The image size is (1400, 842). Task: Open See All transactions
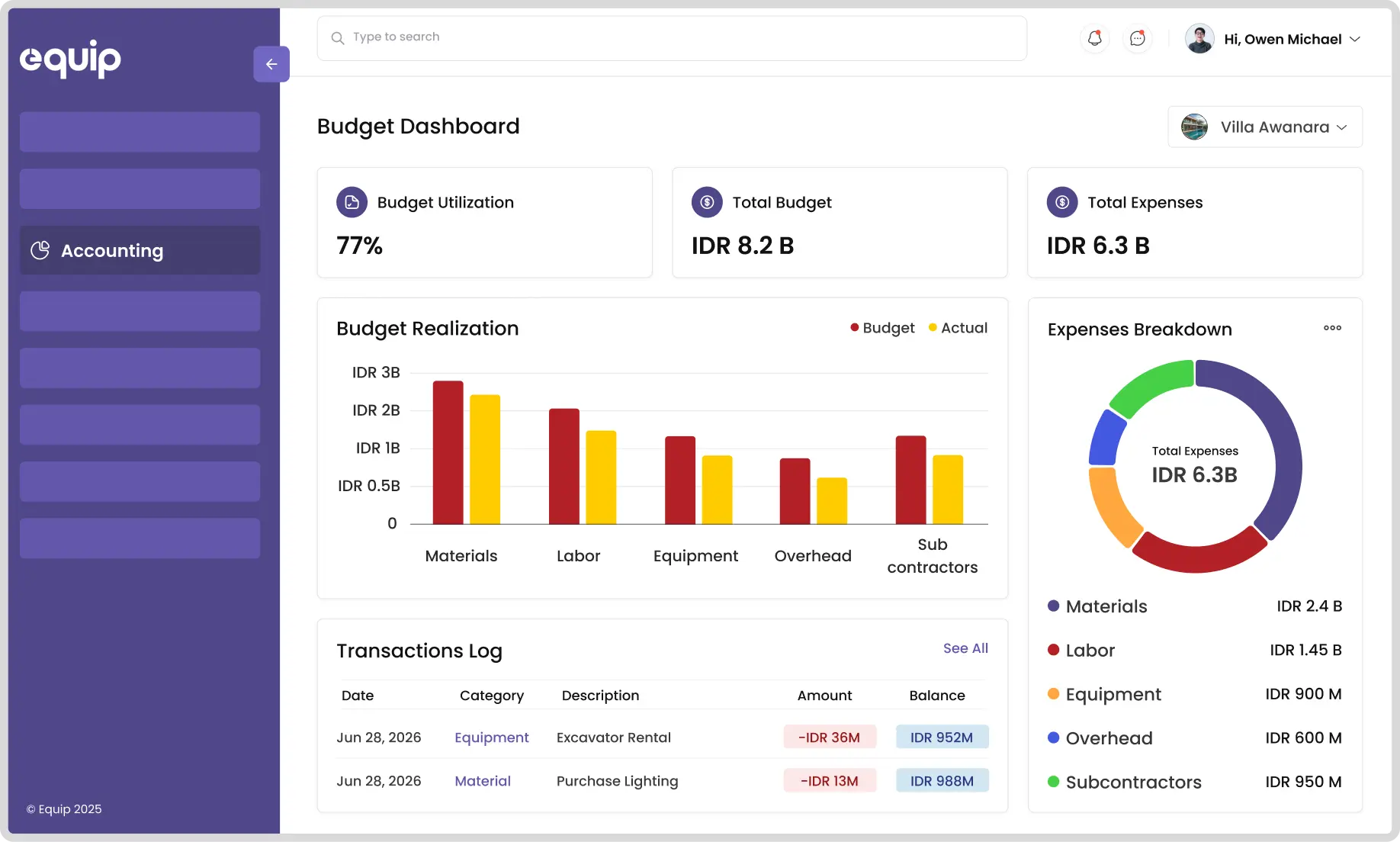(965, 648)
